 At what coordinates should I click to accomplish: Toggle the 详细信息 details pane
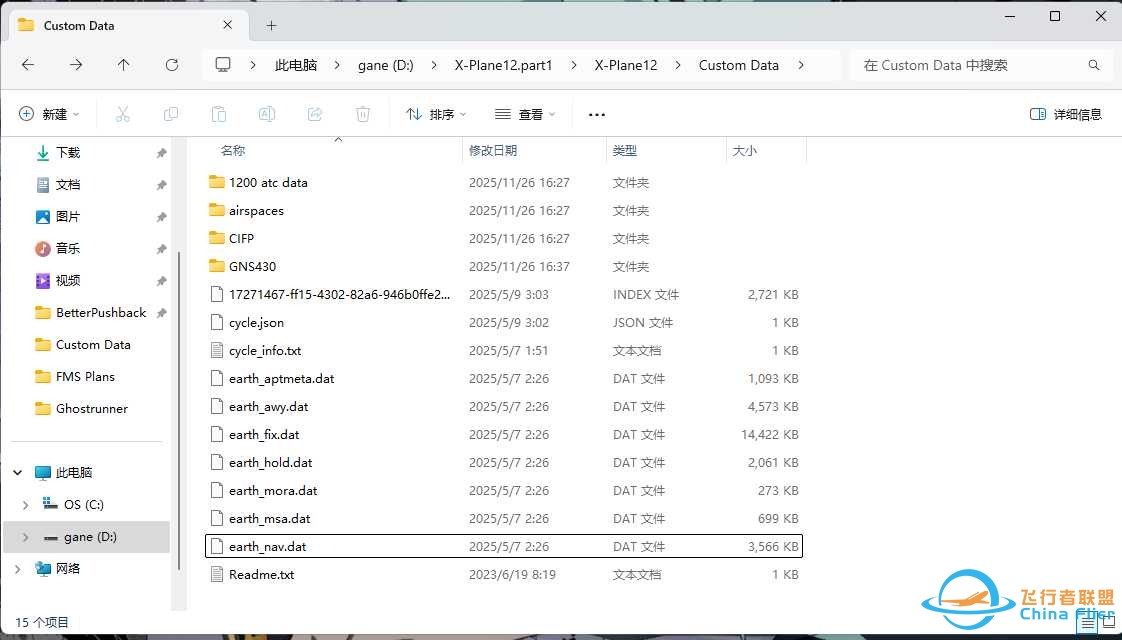[1063, 114]
